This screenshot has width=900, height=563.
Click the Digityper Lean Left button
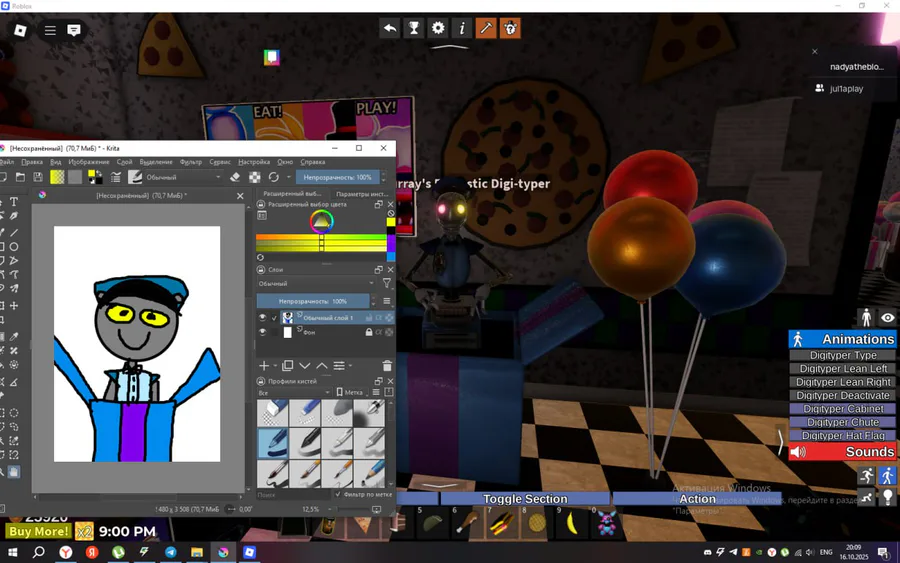click(843, 368)
